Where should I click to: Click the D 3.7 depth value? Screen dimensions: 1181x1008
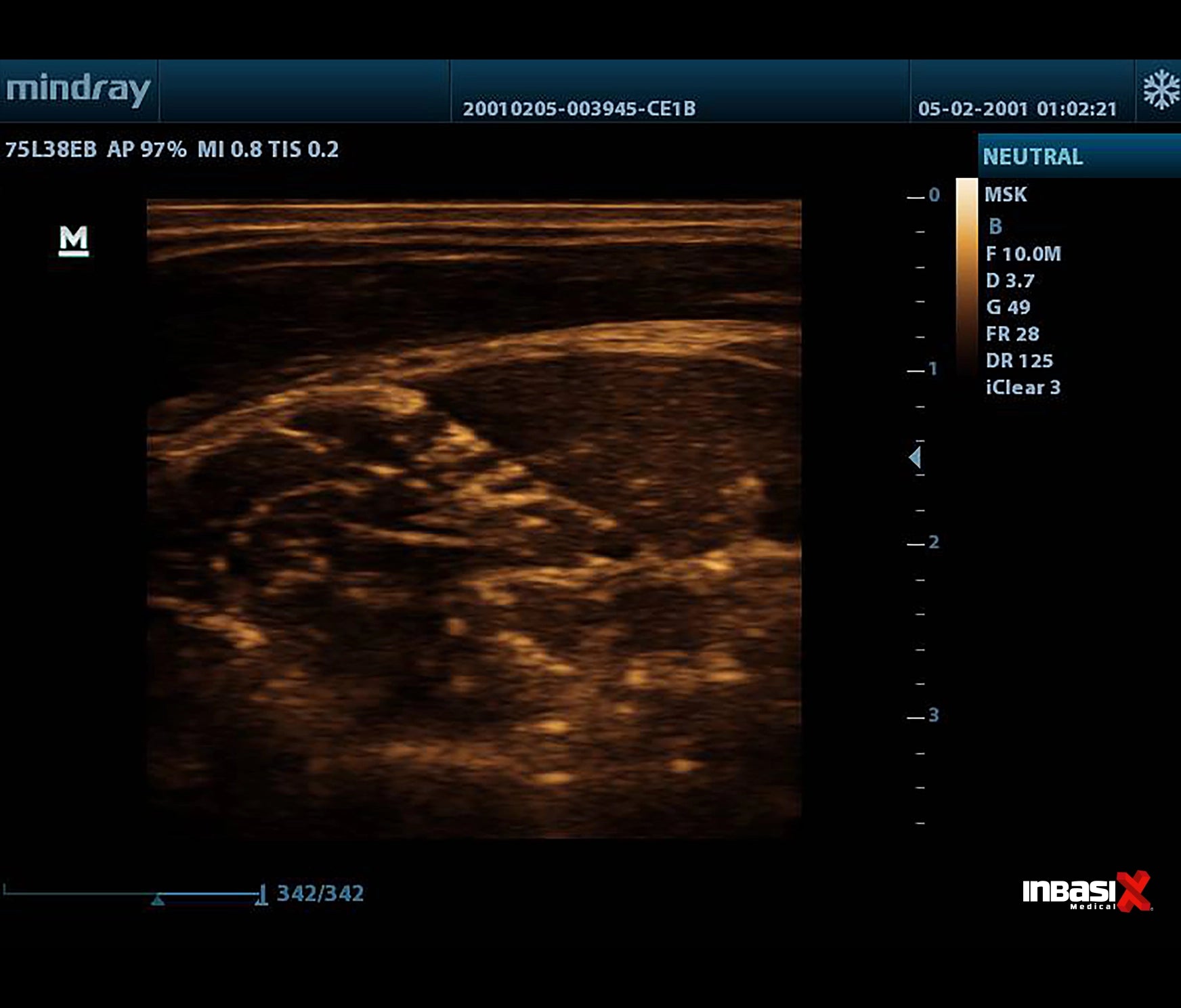point(1010,280)
